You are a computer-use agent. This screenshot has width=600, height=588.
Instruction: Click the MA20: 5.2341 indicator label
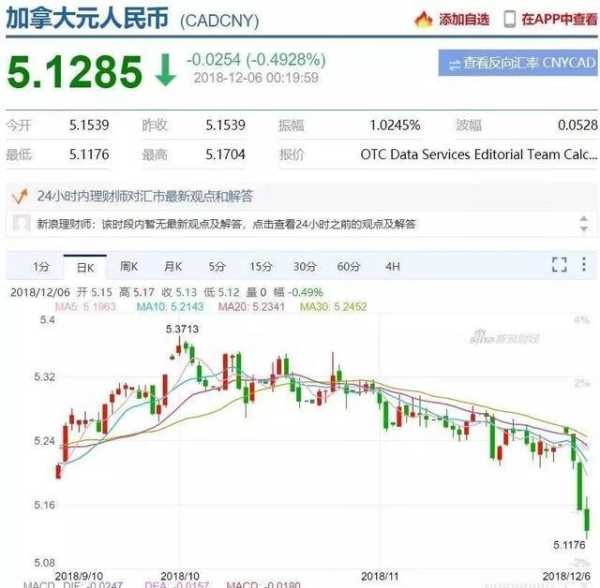251,307
